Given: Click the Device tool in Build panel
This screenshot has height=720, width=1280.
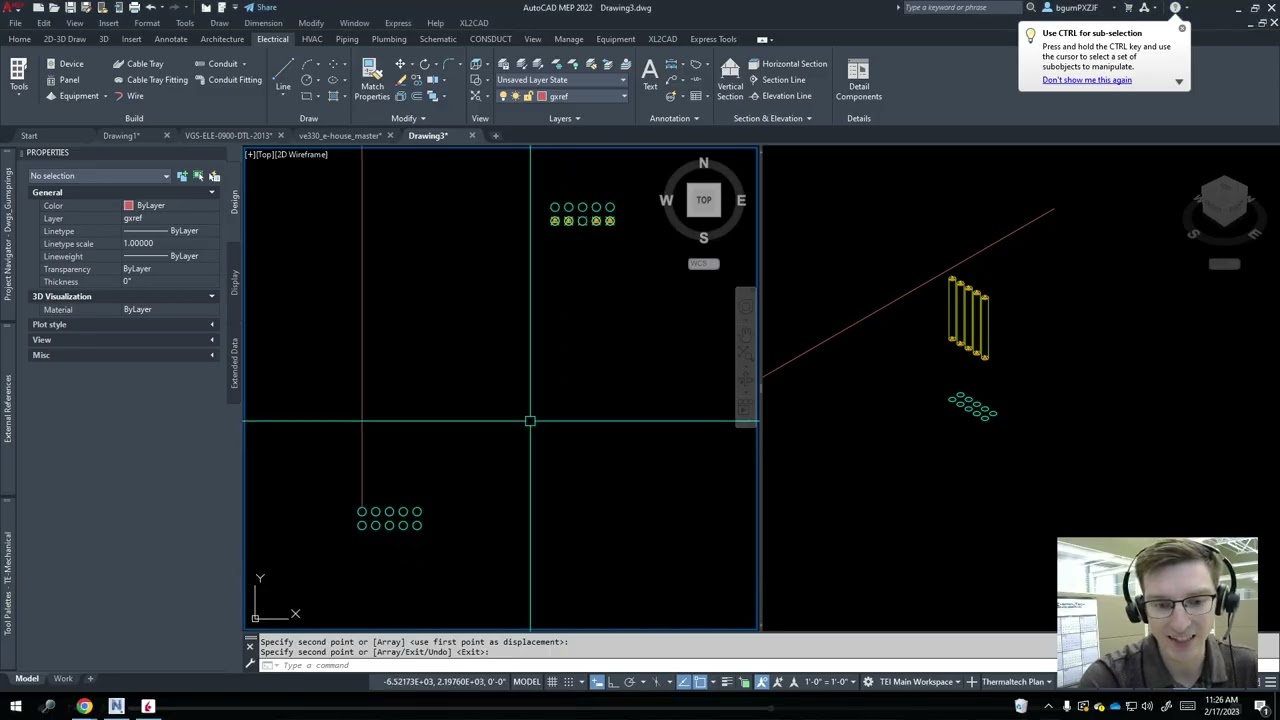Looking at the screenshot, I should [64, 64].
